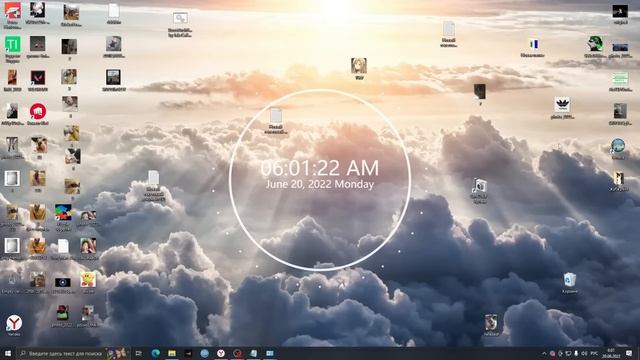Select the yellow Pikachu-like image icon
This screenshot has width=640, height=360.
88,282
